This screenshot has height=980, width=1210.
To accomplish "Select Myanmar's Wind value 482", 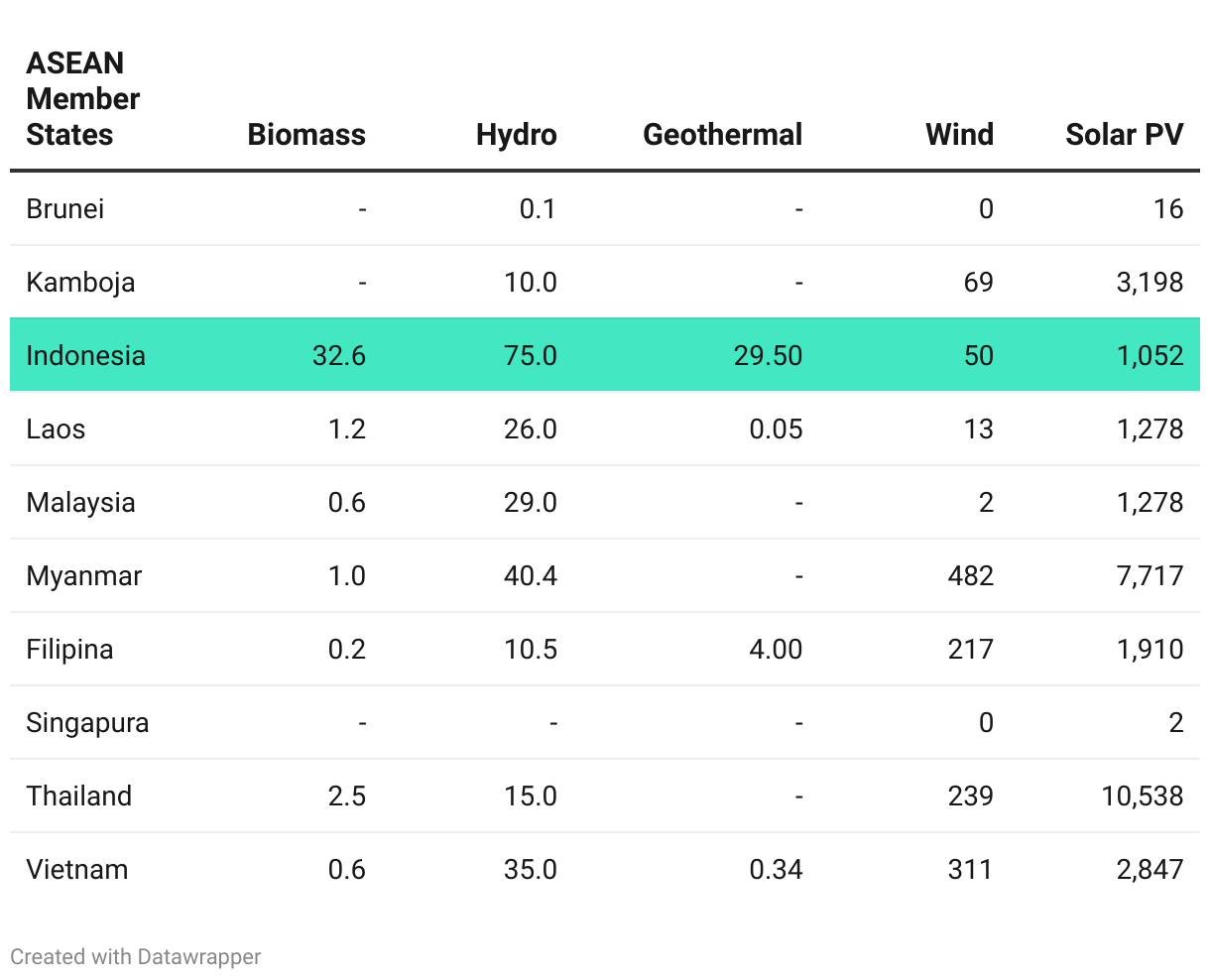I will pyautogui.click(x=970, y=576).
